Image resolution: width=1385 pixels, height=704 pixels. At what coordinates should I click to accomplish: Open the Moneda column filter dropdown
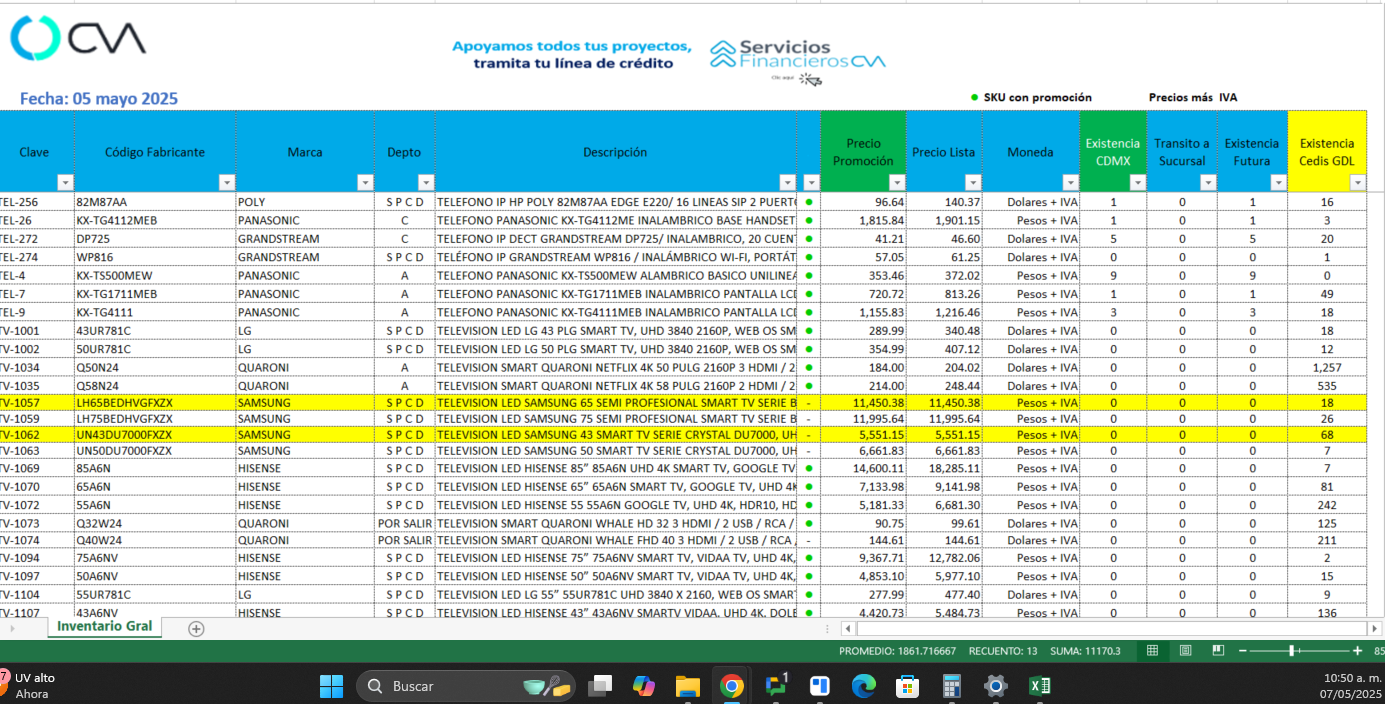click(1070, 182)
